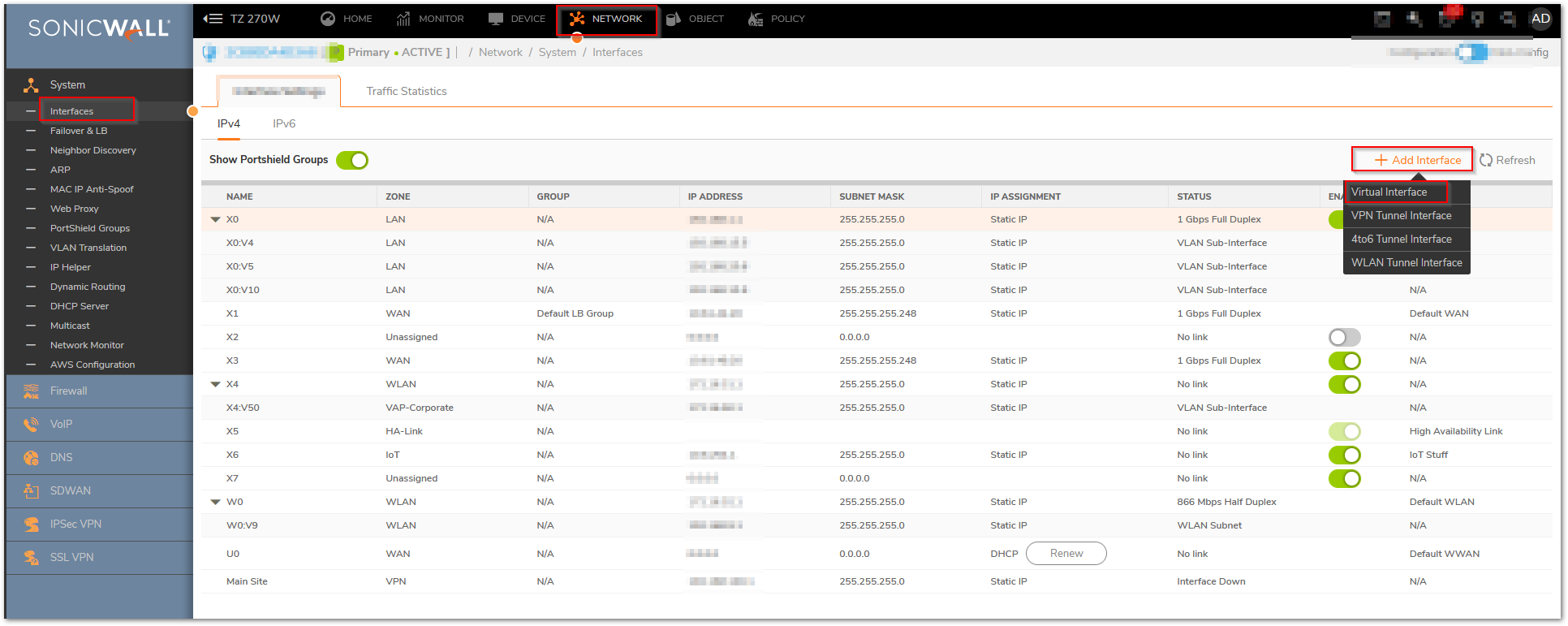Click Renew for U0 DHCP

click(x=1066, y=554)
